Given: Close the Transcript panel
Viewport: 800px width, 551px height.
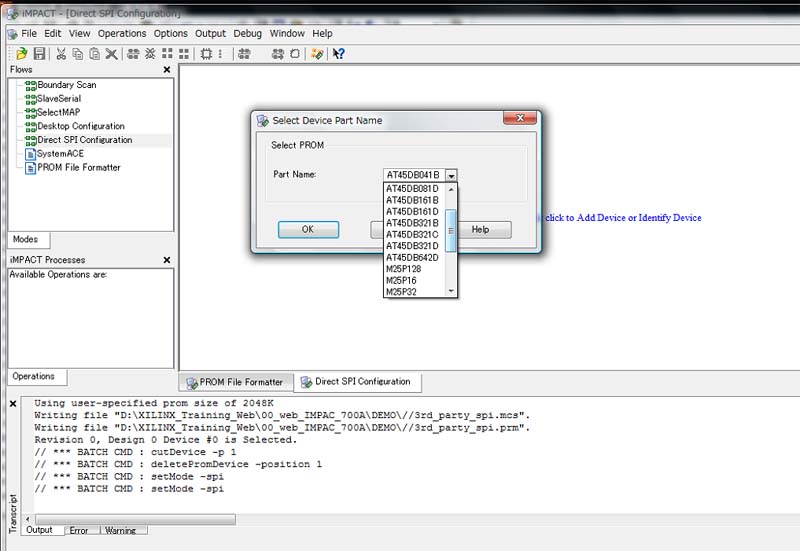Looking at the screenshot, I should [13, 404].
